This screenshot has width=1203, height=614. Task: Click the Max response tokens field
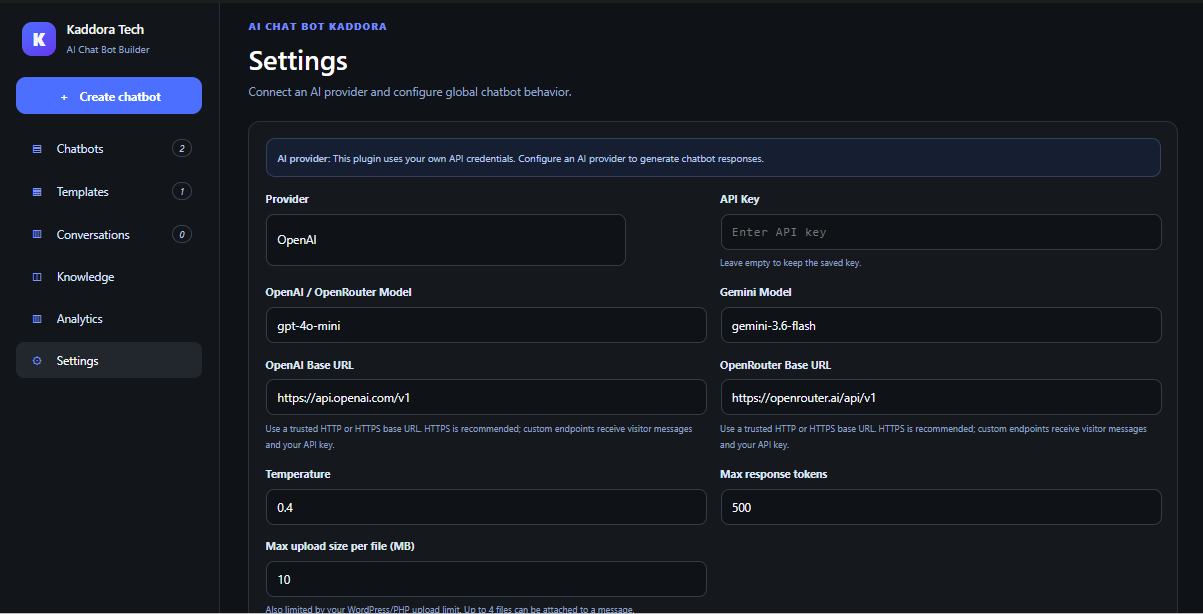point(941,507)
